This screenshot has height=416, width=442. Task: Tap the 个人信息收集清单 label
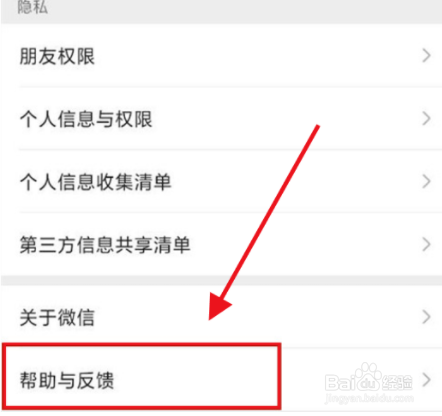coord(96,182)
